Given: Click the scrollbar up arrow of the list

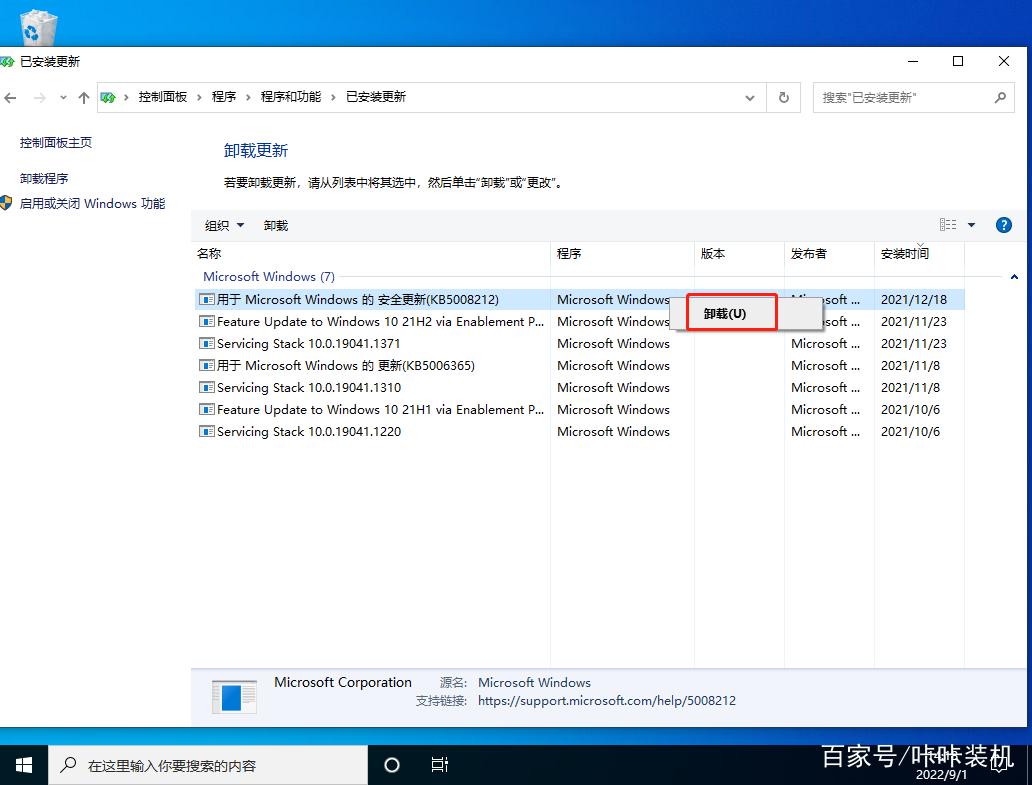Looking at the screenshot, I should (x=1013, y=275).
